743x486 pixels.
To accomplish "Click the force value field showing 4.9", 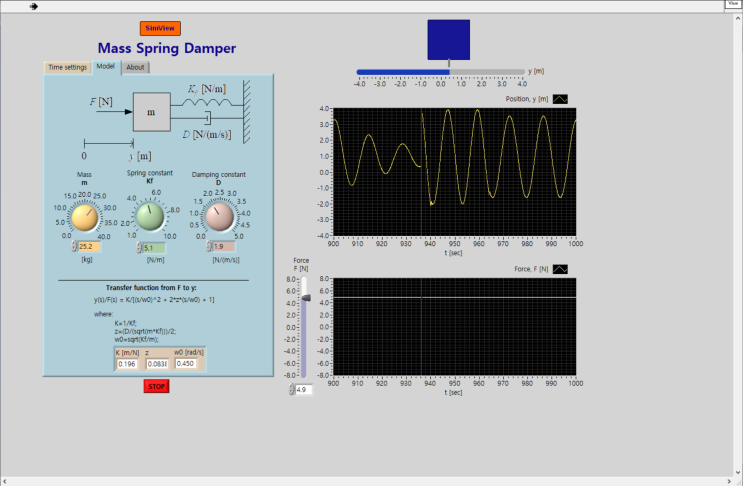I will (x=304, y=389).
